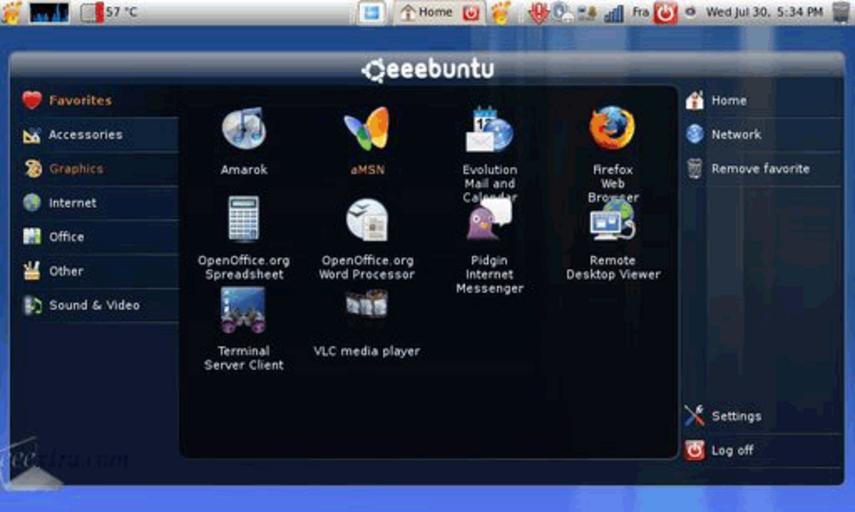Launch Remote Desktop Viewer
This screenshot has height=512, width=855.
612,219
